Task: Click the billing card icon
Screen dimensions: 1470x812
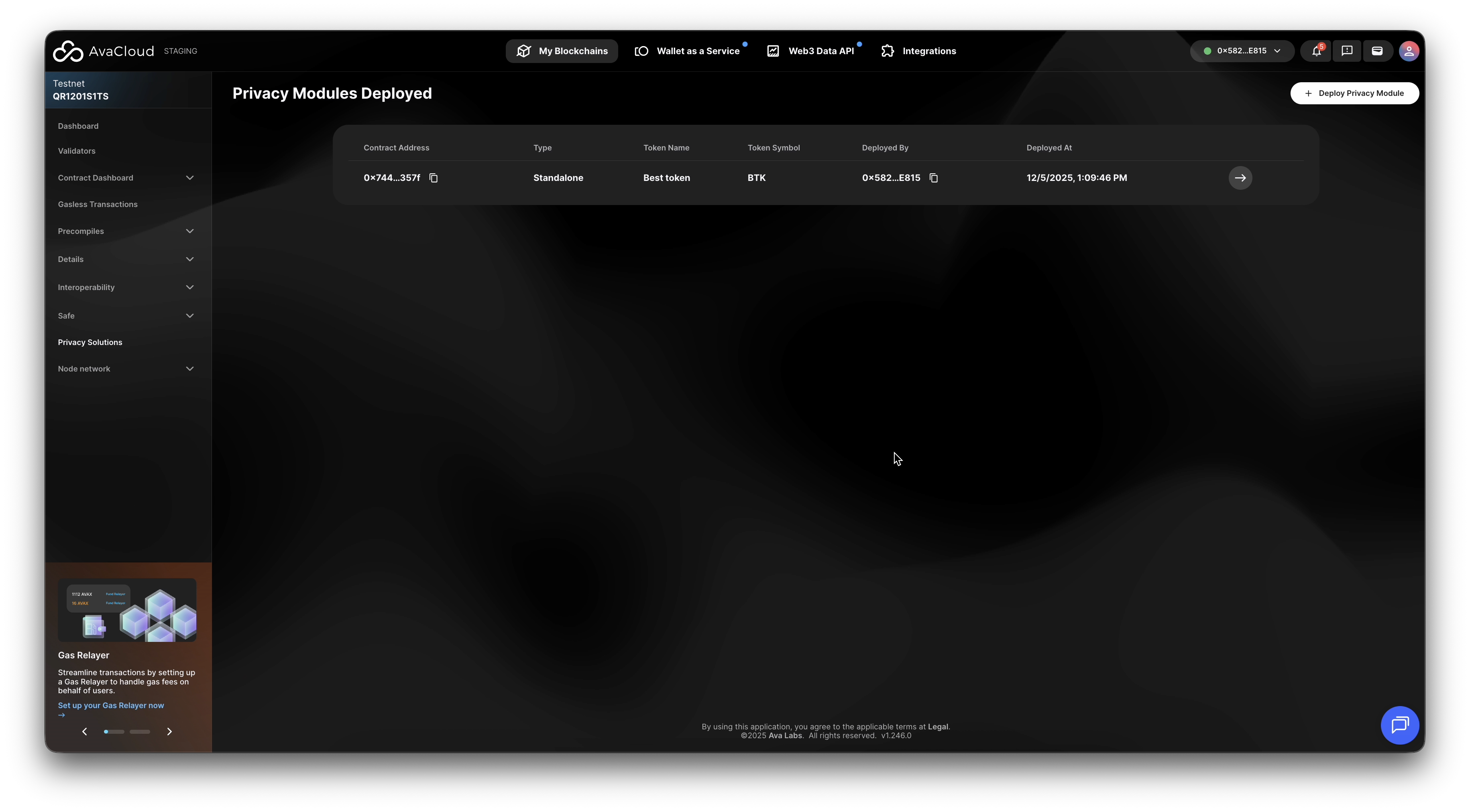Action: [1377, 51]
